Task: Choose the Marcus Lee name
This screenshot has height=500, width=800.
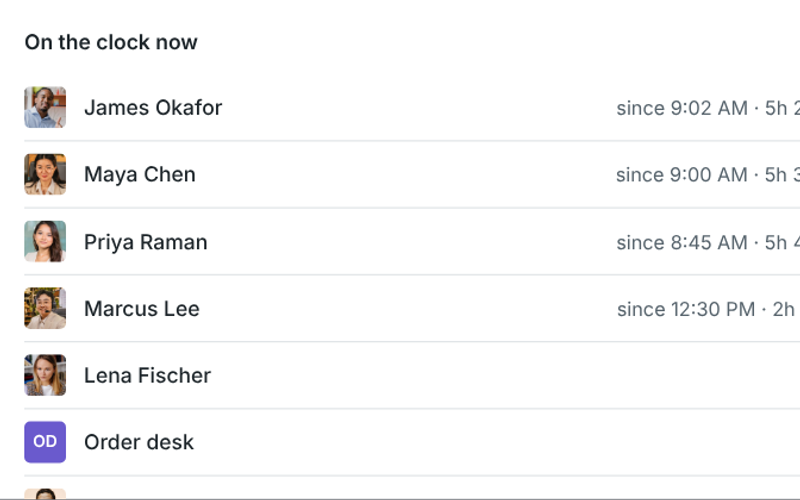Action: (x=142, y=309)
